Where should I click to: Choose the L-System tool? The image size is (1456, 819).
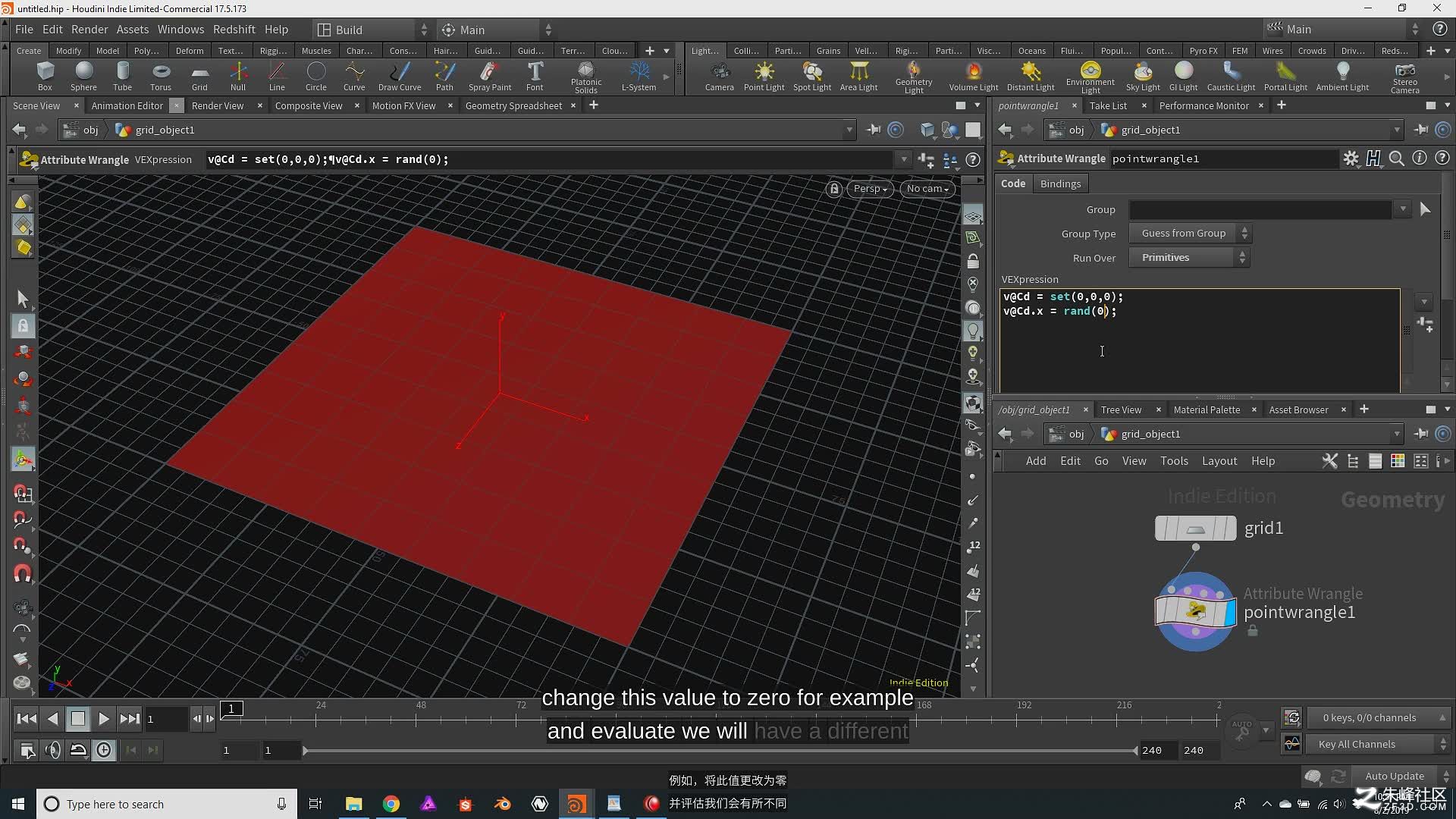639,77
